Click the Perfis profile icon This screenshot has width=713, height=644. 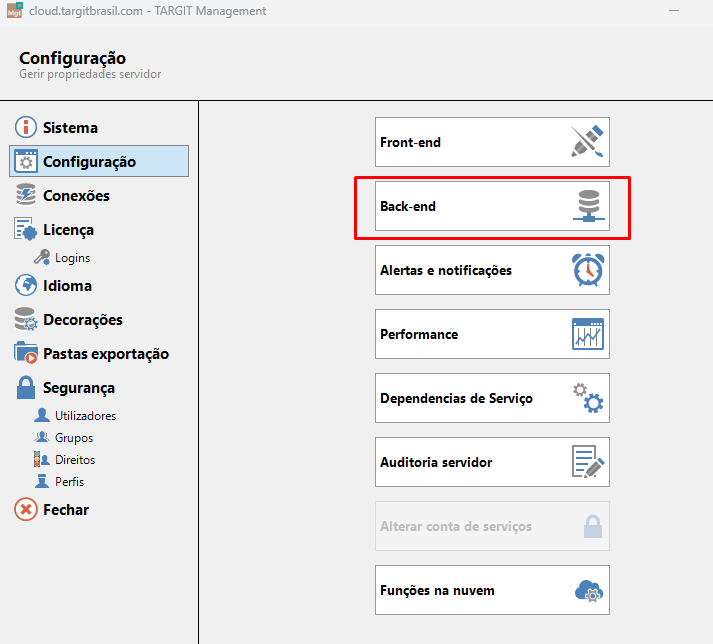point(42,481)
